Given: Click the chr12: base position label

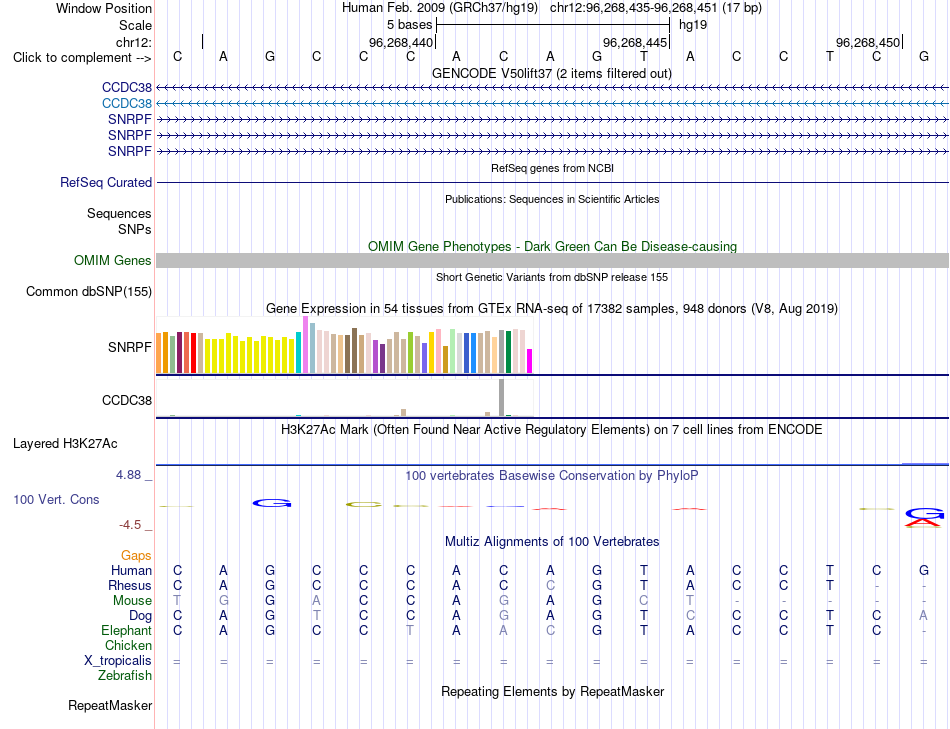Looking at the screenshot, I should coord(134,42).
